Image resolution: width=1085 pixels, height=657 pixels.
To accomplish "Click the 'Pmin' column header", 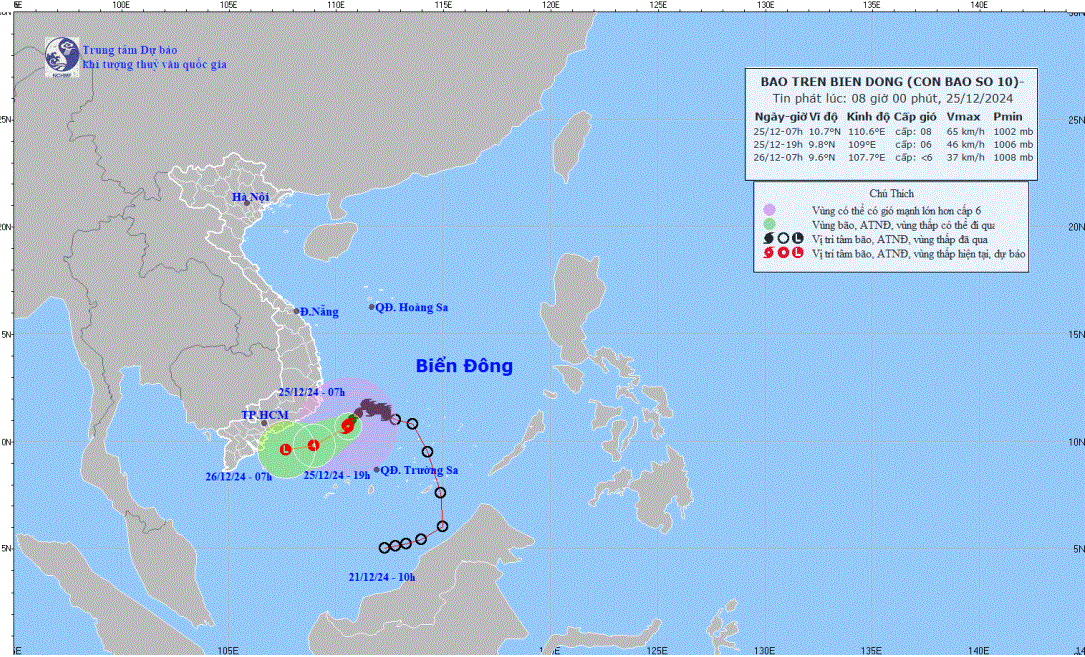I will pos(1008,117).
